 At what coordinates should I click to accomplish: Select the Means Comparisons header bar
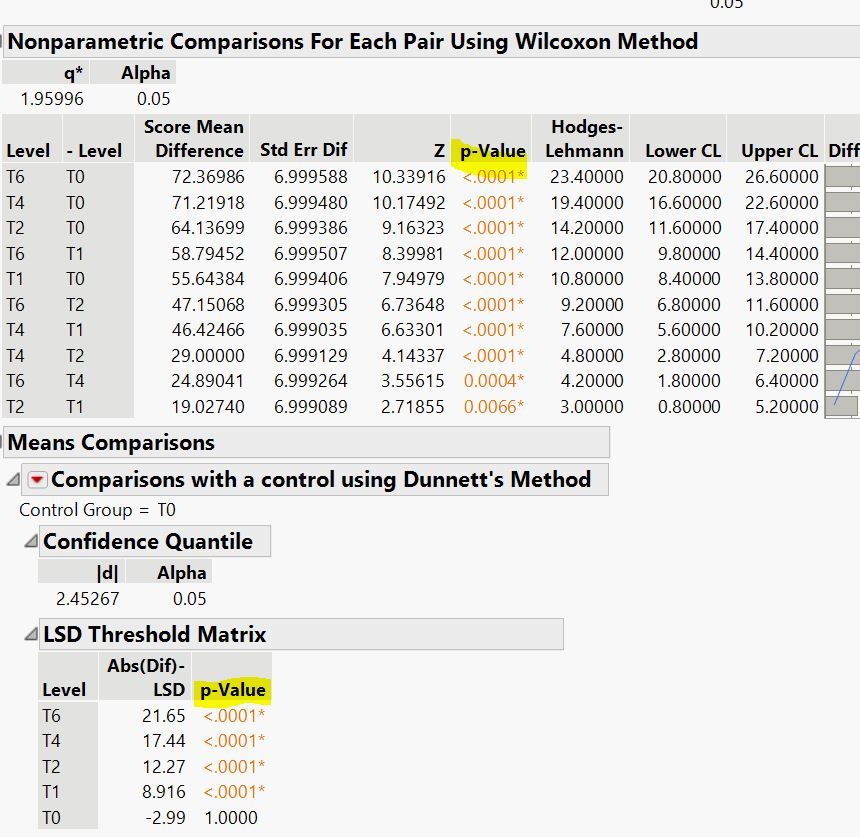point(100,442)
